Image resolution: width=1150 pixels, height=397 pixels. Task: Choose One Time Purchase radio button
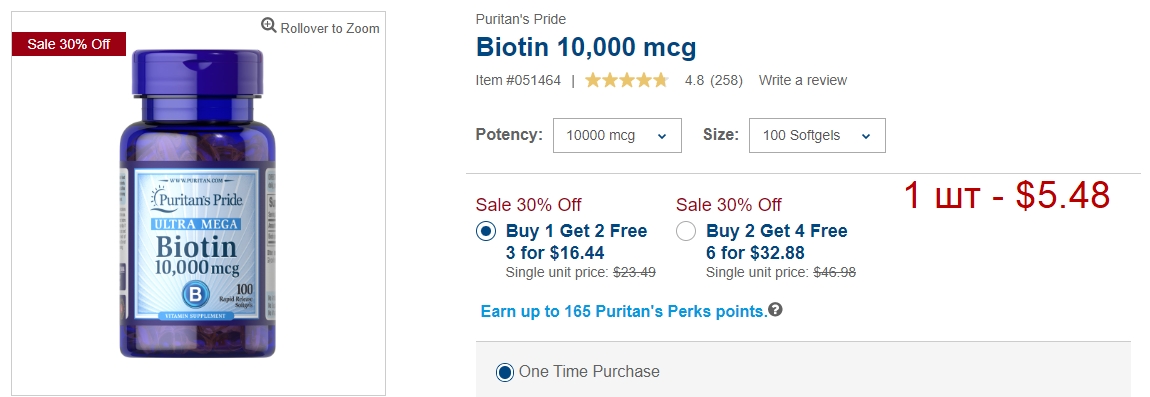pyautogui.click(x=505, y=372)
